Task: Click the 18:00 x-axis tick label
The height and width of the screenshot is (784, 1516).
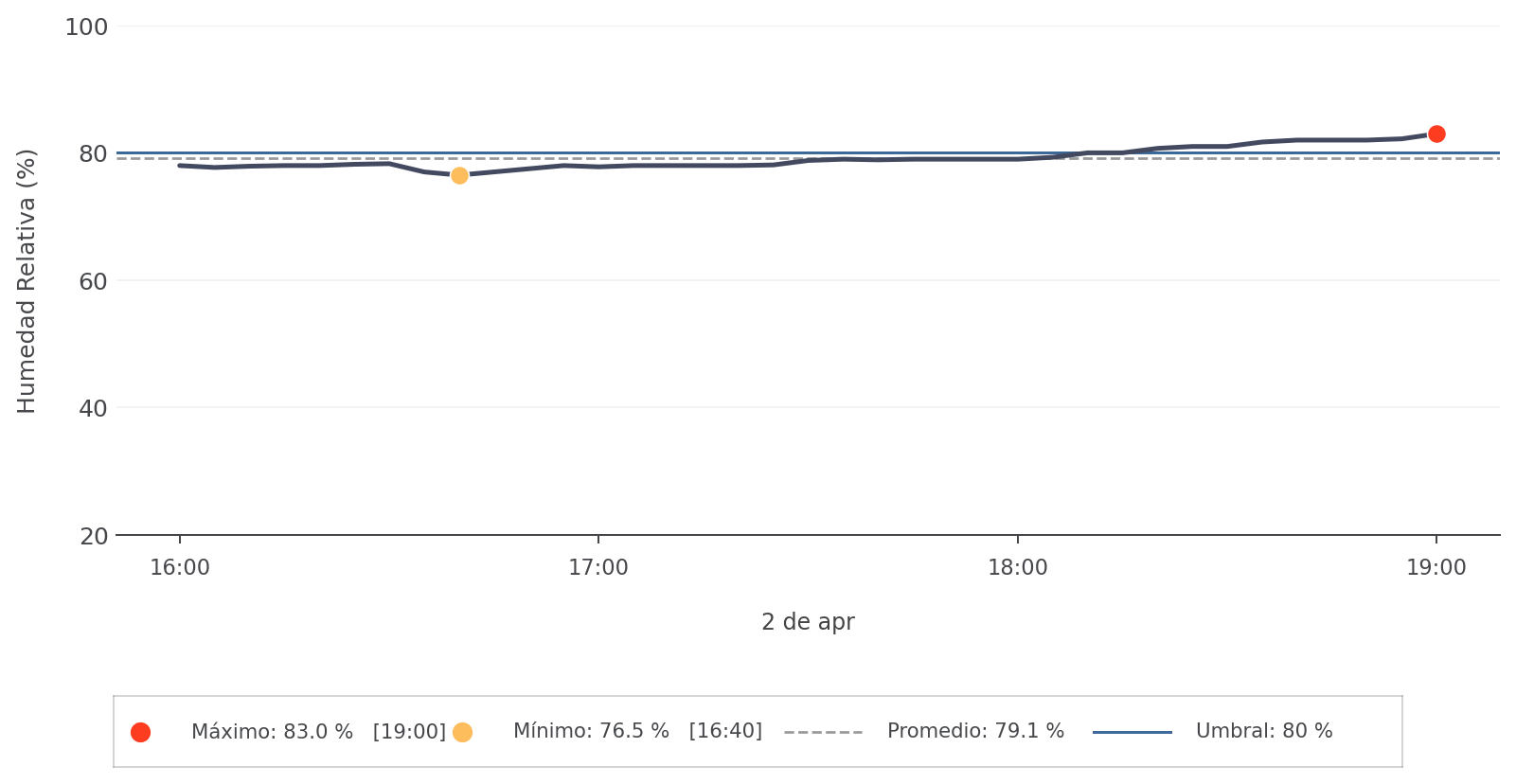Action: [x=1018, y=568]
